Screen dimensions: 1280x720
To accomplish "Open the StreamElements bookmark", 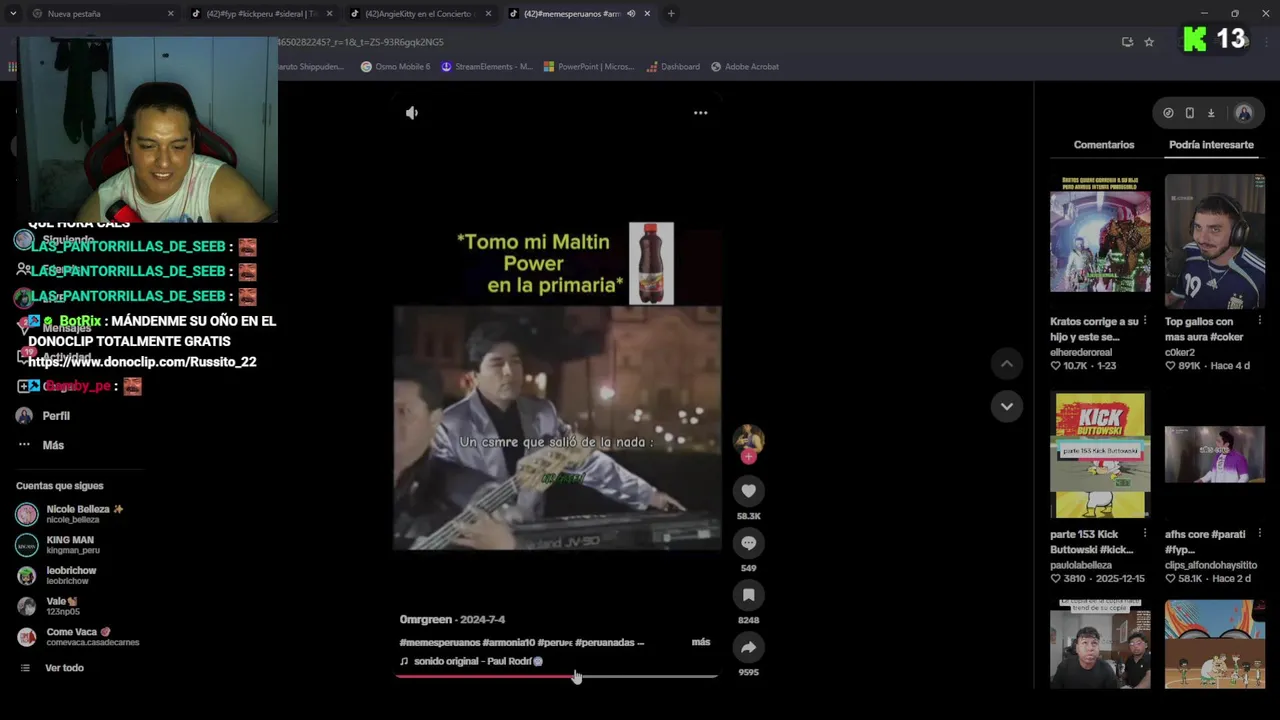I will pyautogui.click(x=487, y=67).
